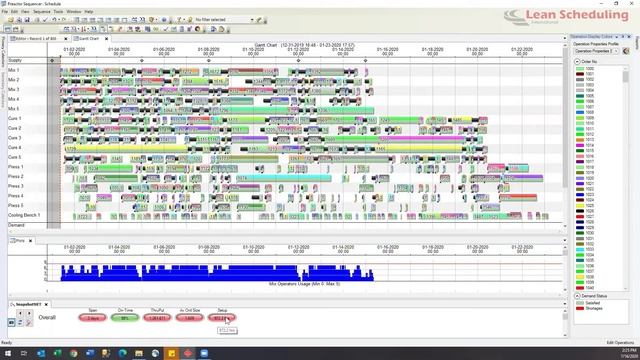The height and width of the screenshot is (360, 640).
Task: Select the Cure 4 resource row label
Action: (15, 147)
